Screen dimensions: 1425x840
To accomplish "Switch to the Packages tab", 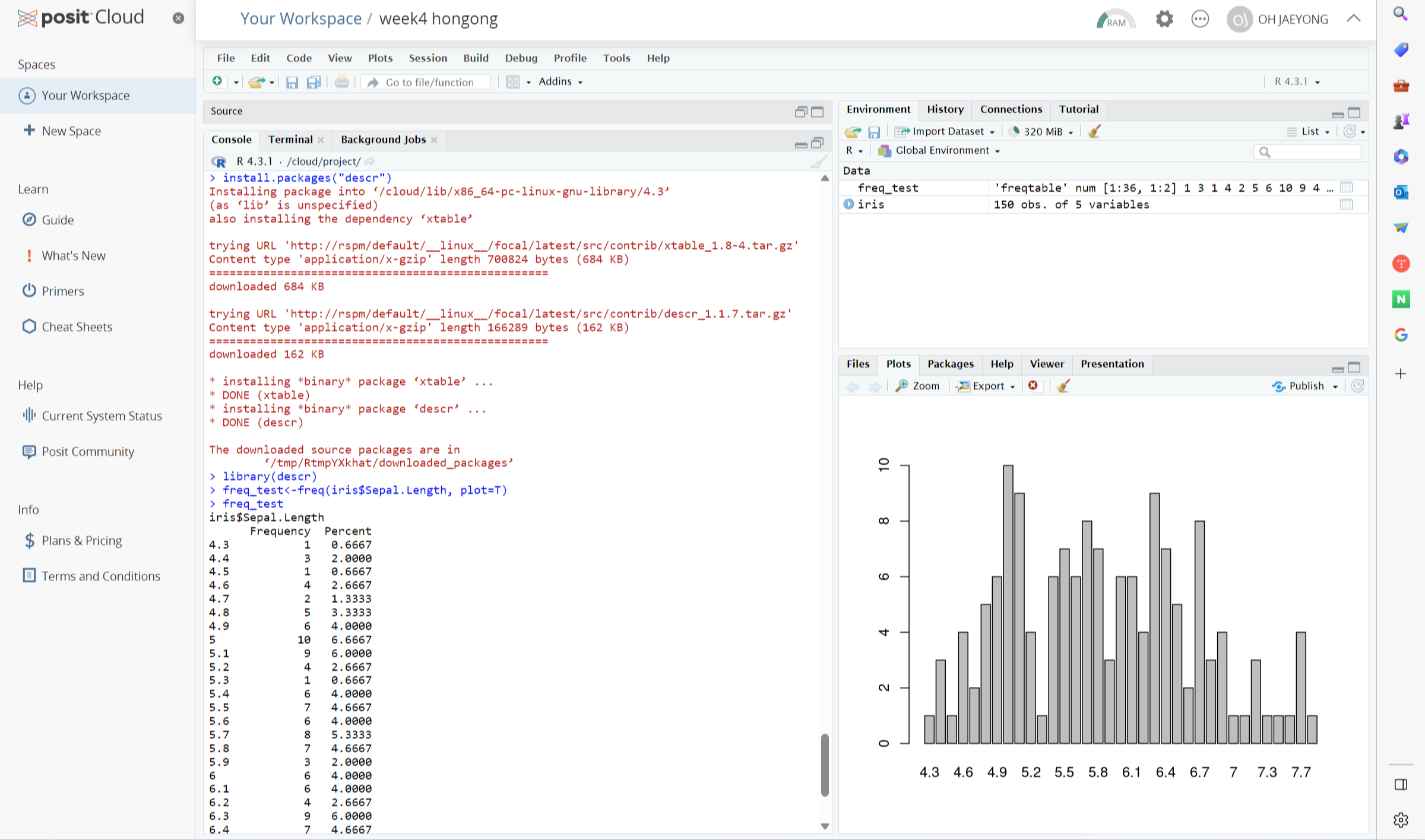I will point(950,364).
